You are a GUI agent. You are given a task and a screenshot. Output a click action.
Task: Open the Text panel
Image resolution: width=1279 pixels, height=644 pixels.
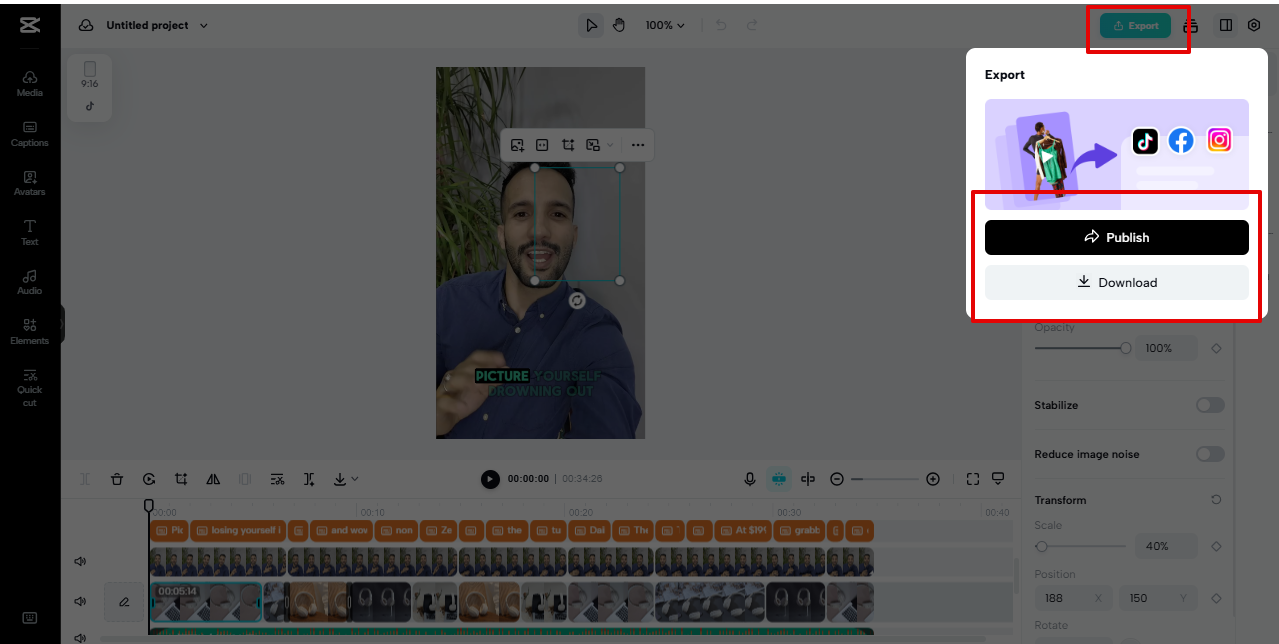point(29,232)
